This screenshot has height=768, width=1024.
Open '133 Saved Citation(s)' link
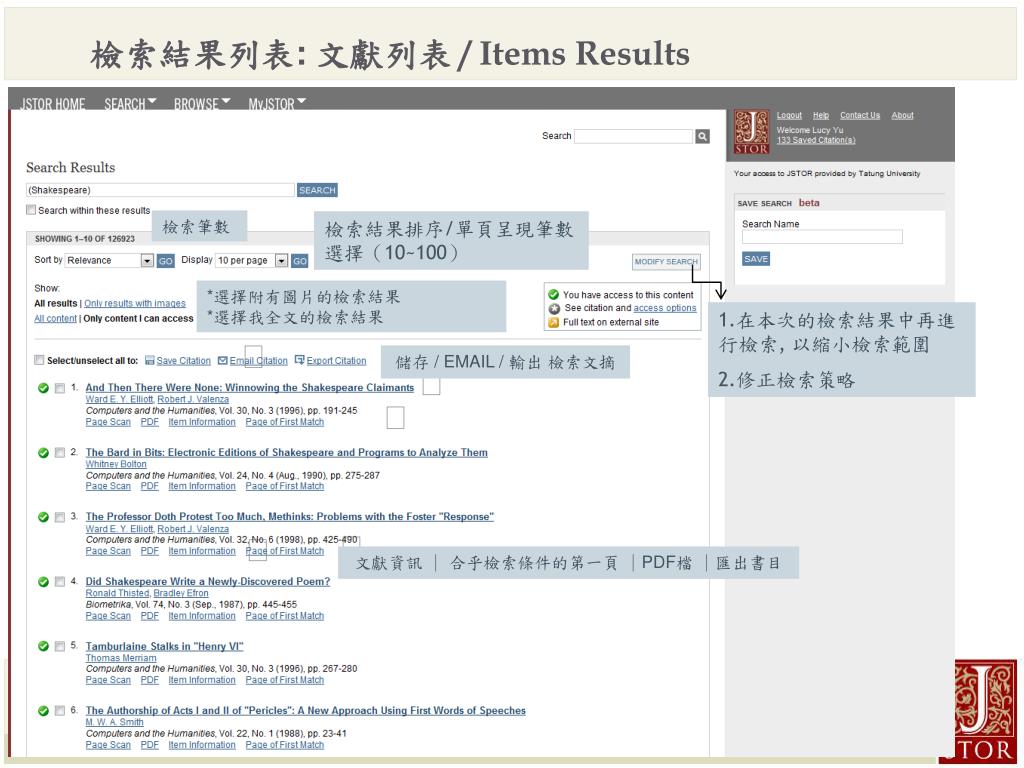pos(816,140)
